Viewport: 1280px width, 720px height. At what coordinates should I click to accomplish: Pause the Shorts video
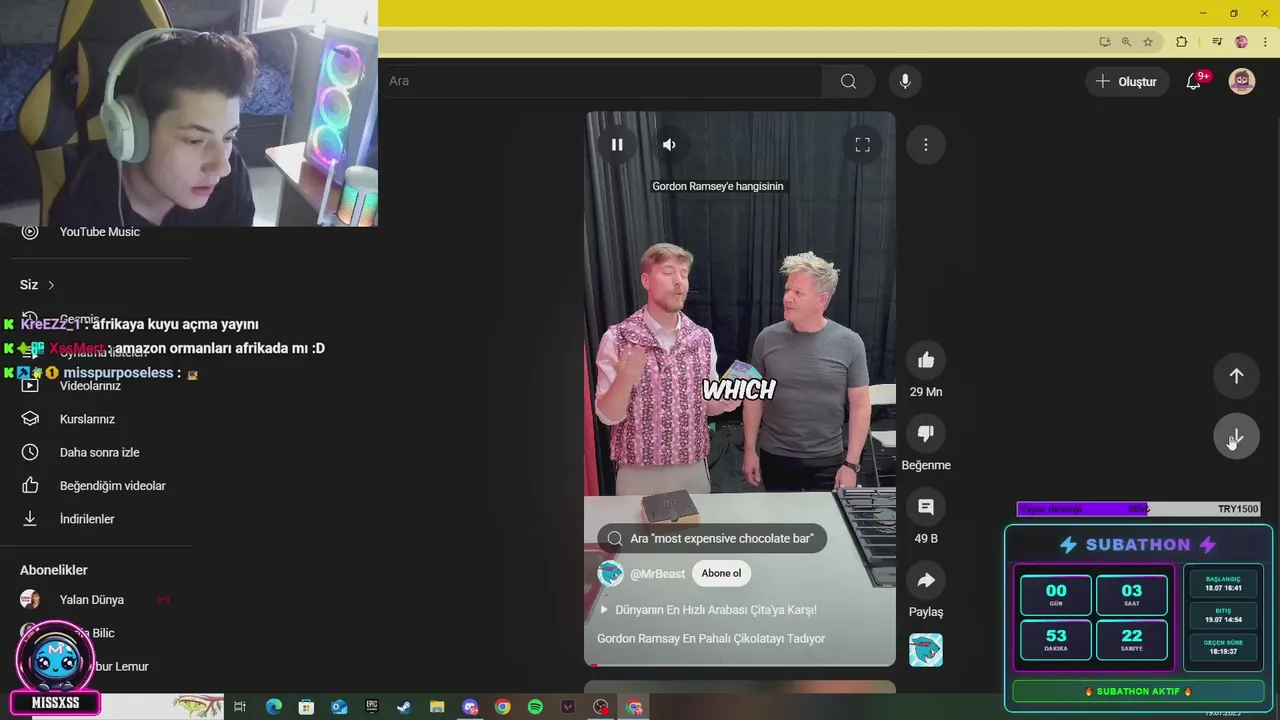(617, 145)
